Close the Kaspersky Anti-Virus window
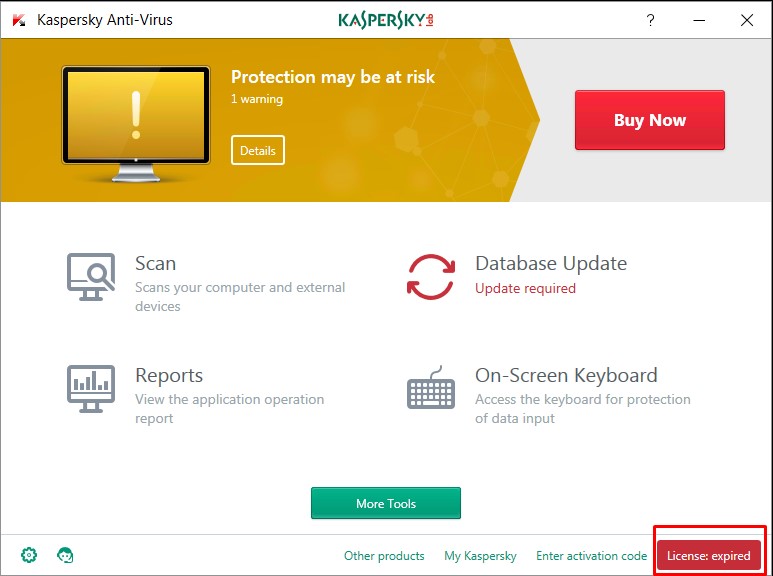 coord(747,20)
